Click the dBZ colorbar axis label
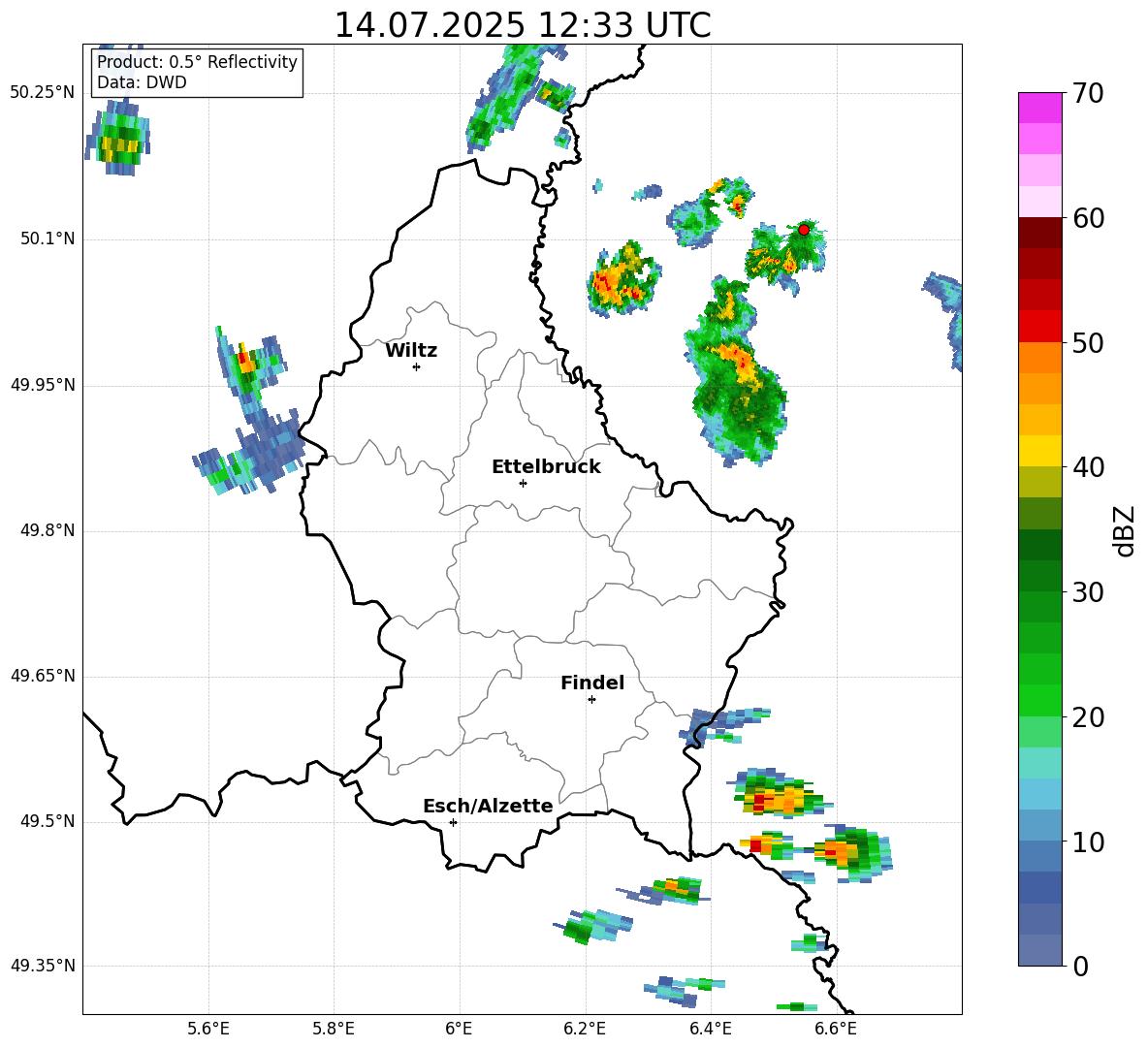Screen dimensions: 1148x1048 pos(1126,530)
